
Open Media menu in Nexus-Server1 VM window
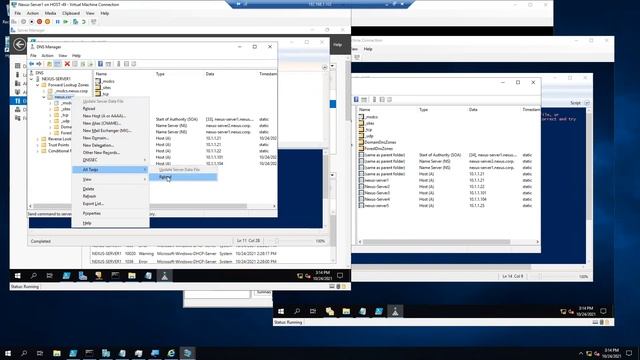tap(51, 13)
